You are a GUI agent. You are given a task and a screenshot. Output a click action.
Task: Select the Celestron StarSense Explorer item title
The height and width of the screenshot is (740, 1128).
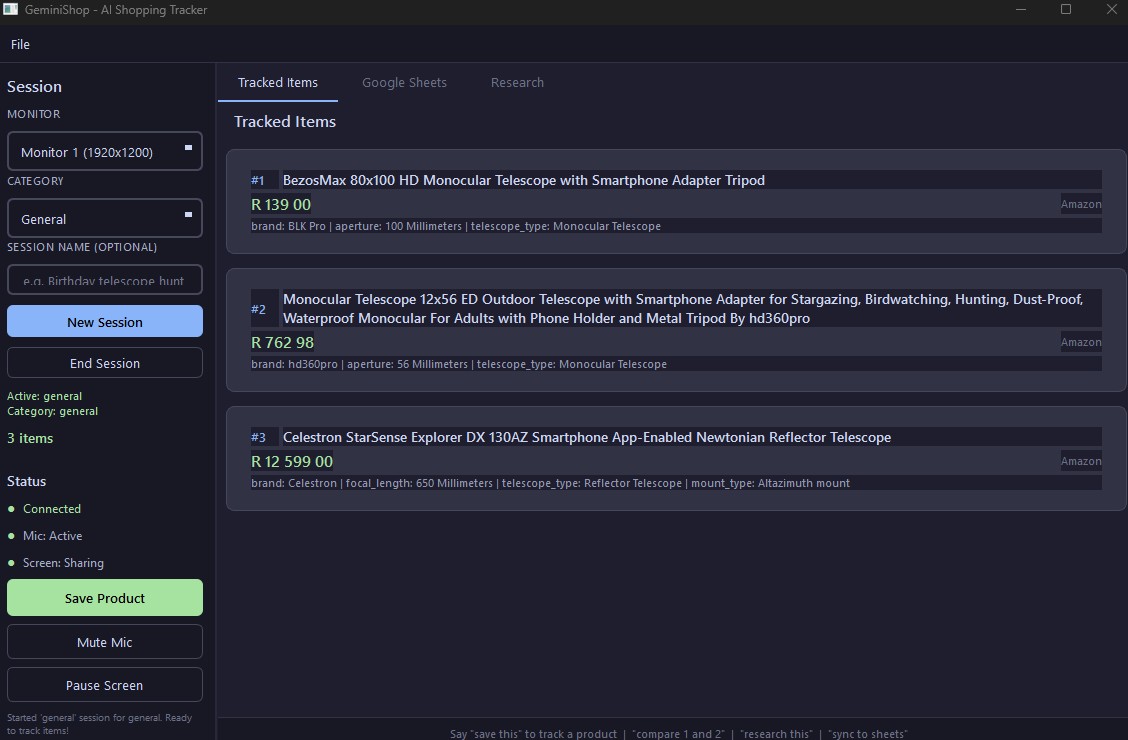click(587, 437)
